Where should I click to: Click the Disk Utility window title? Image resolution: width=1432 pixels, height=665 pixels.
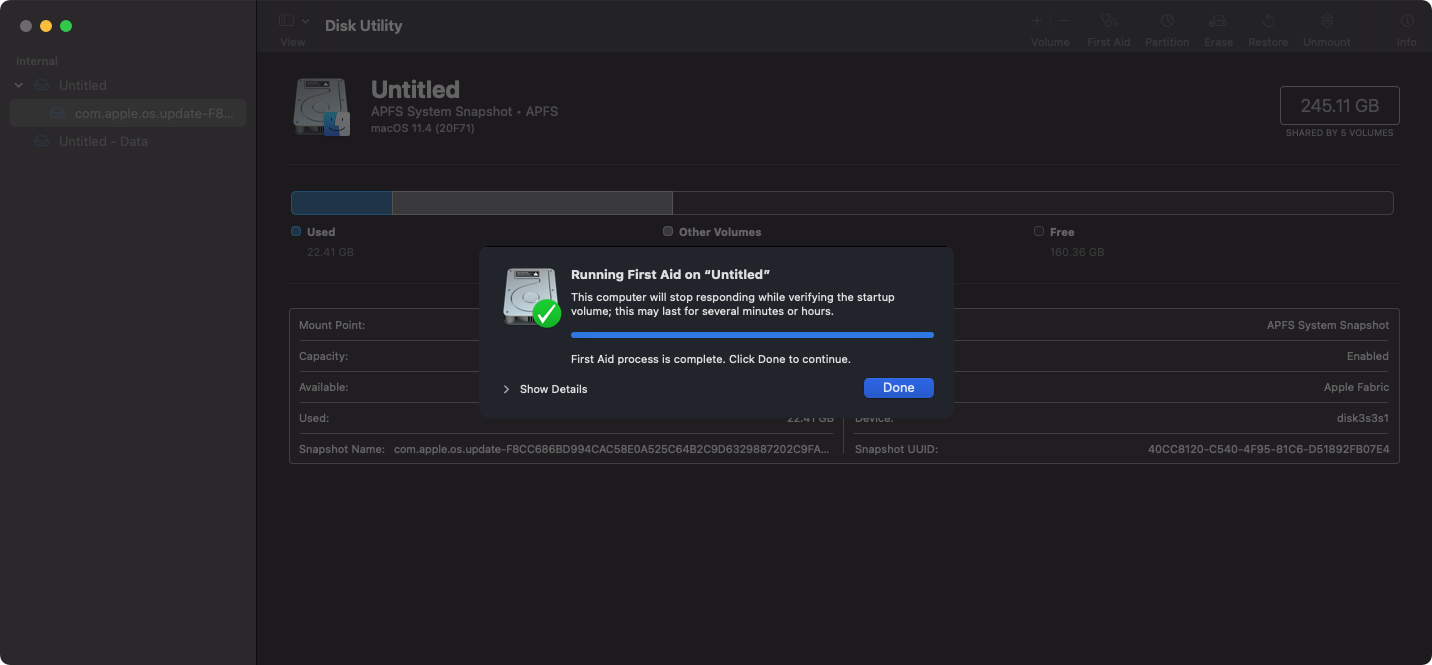[x=363, y=25]
